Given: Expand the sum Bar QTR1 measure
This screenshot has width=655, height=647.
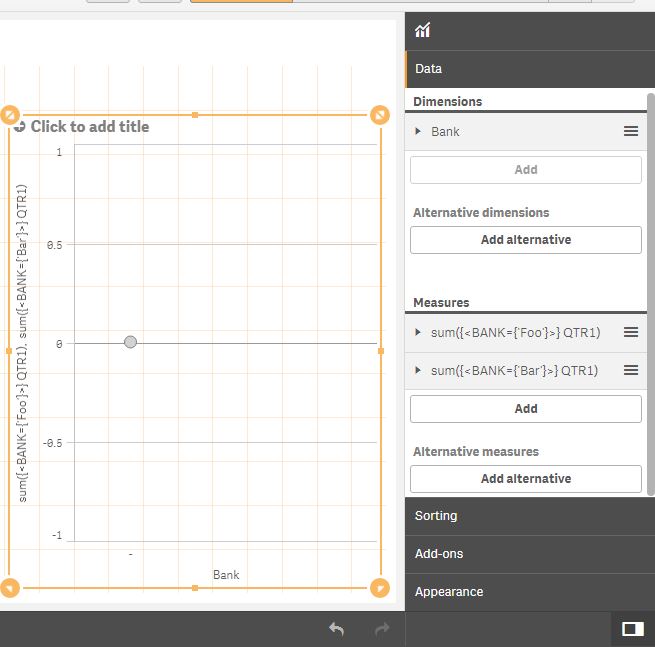Looking at the screenshot, I should 417,370.
